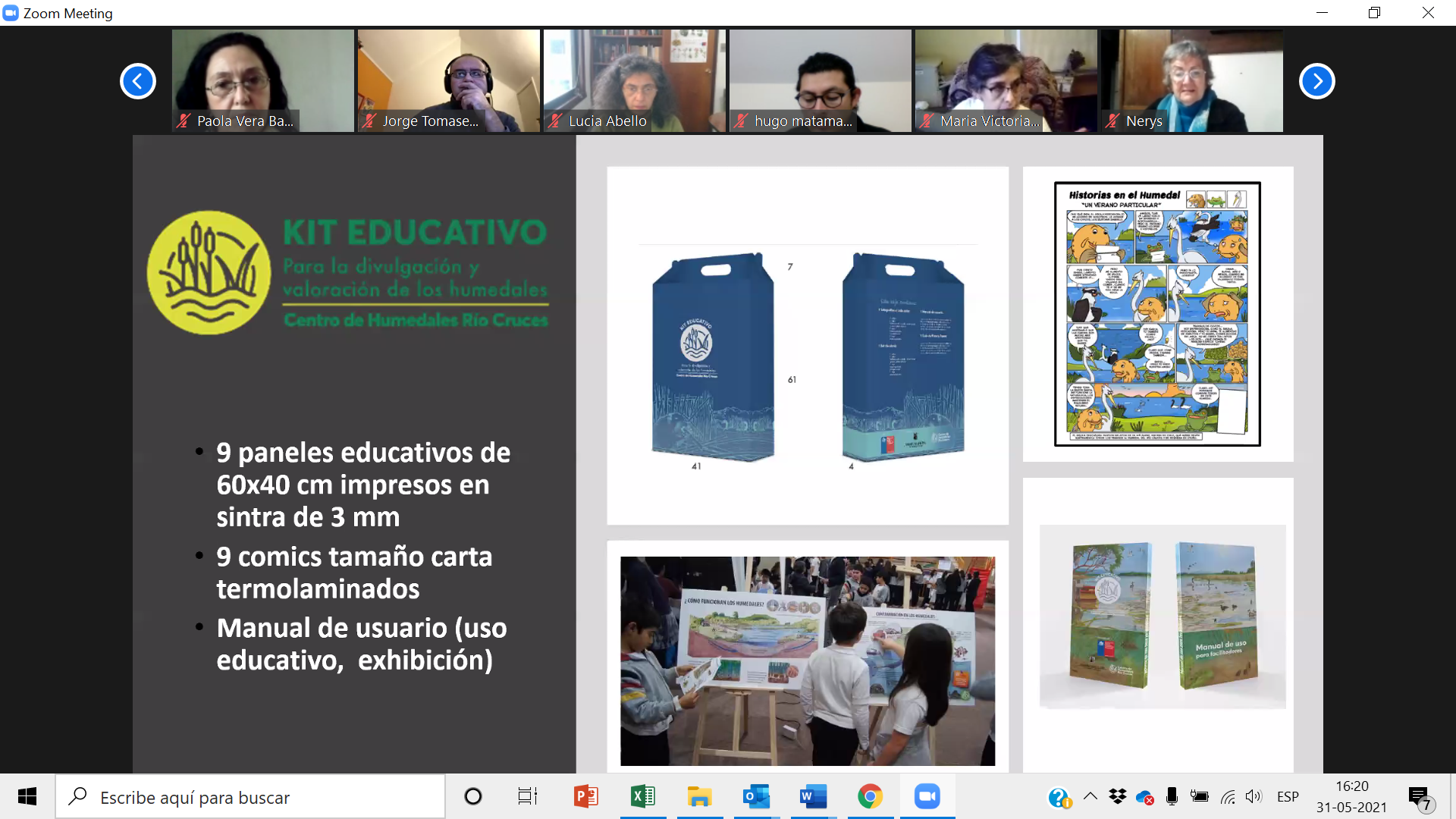This screenshot has width=1456, height=819.
Task: Click the Windows Start button
Action: (27, 796)
